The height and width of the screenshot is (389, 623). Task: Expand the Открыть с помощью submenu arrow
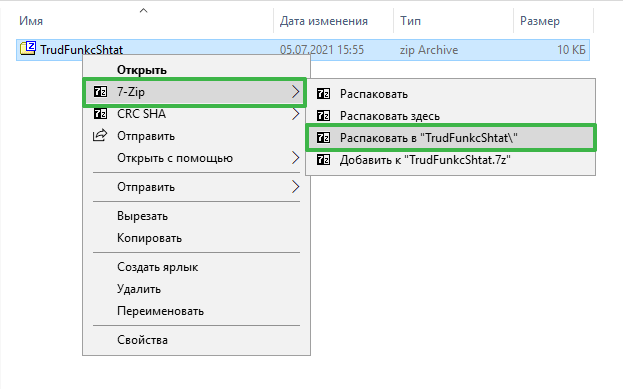click(x=295, y=158)
